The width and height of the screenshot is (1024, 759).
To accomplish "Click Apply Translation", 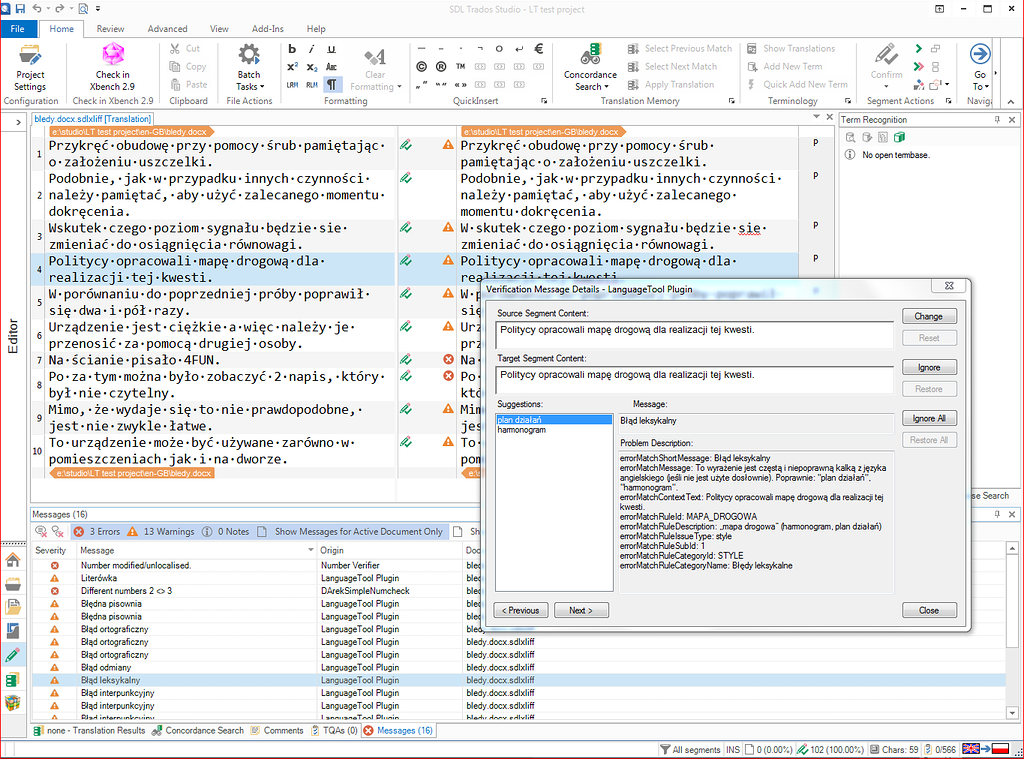I will pos(671,84).
